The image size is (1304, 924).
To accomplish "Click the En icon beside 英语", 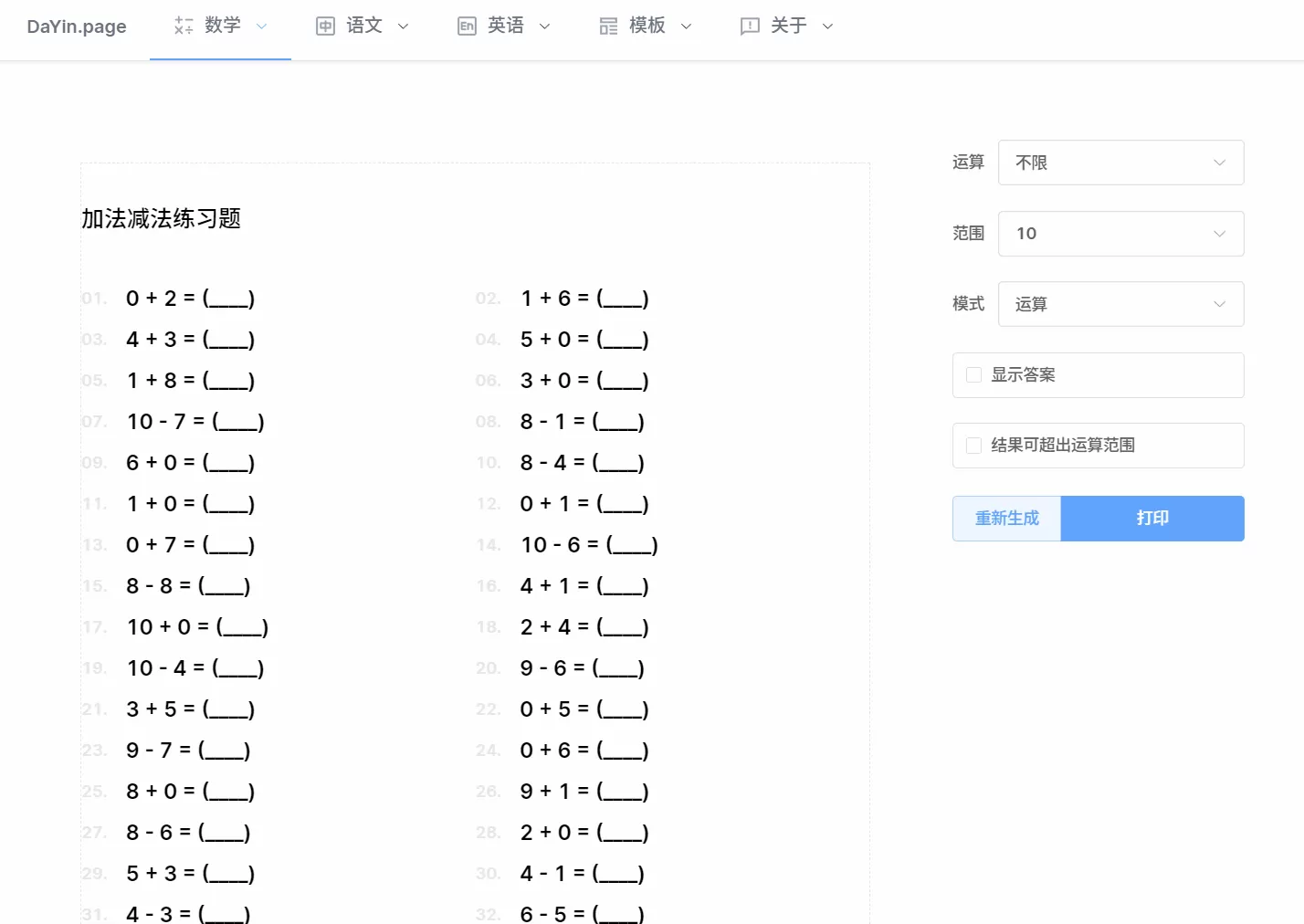I will (467, 26).
